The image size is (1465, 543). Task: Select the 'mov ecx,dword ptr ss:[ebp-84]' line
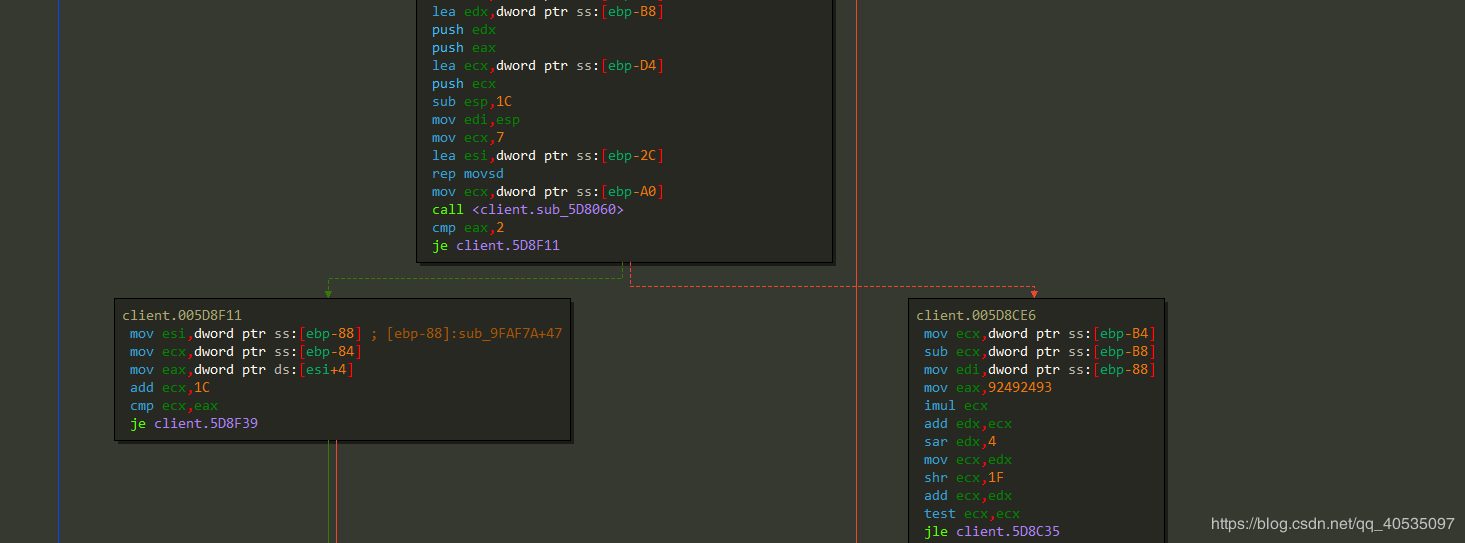(246, 352)
